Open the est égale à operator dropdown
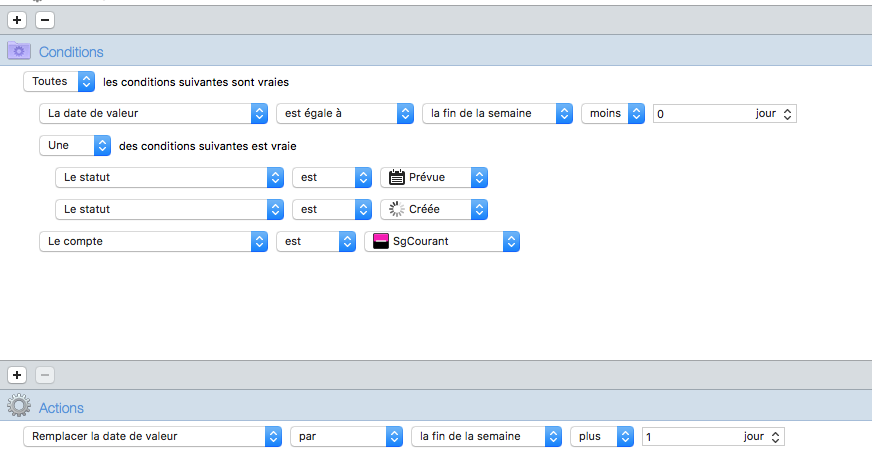The height and width of the screenshot is (472, 872). point(345,113)
